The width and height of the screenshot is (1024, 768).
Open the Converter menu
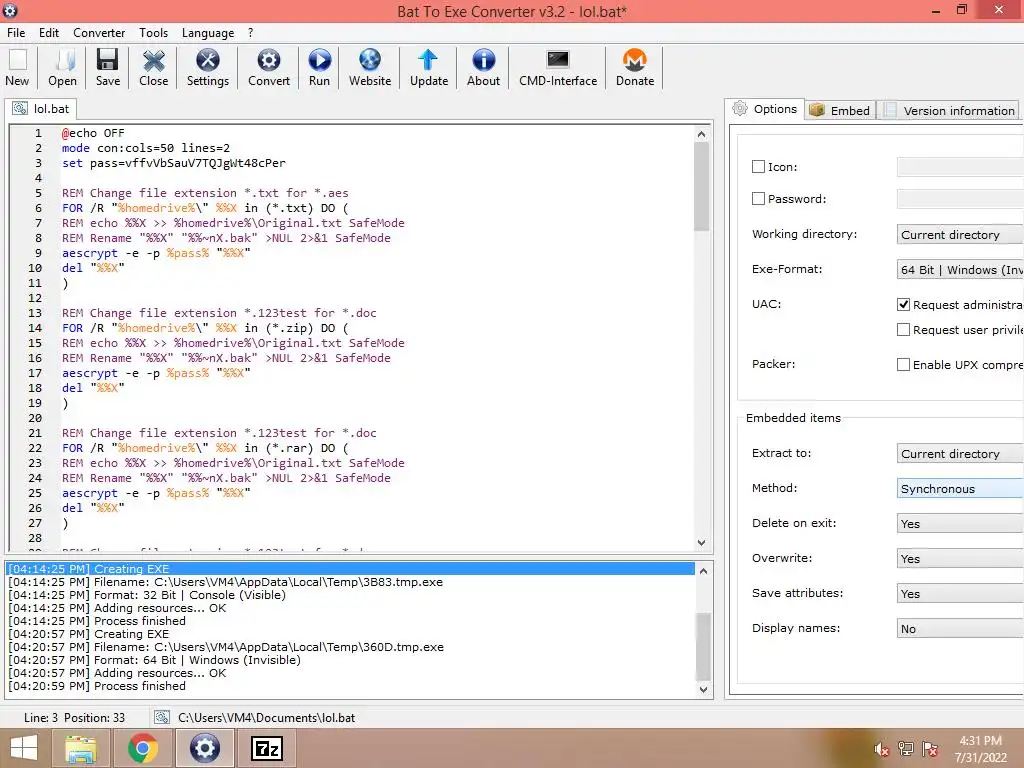point(99,33)
